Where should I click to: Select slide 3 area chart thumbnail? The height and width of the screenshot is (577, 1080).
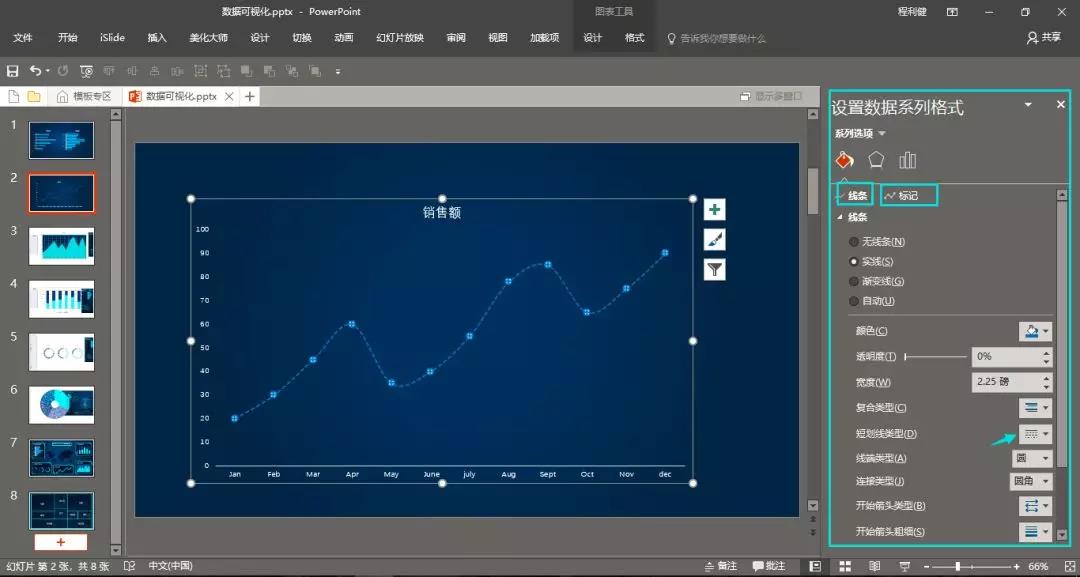click(x=61, y=246)
